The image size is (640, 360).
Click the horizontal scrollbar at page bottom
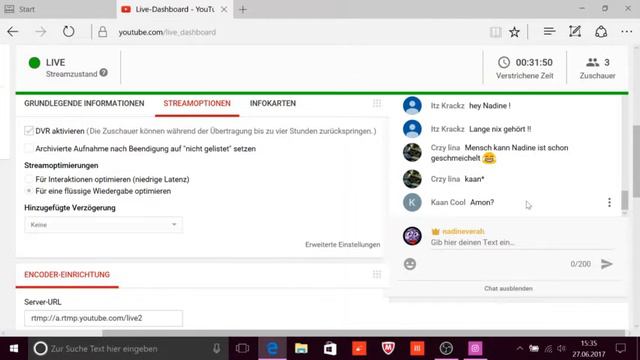(363, 333)
